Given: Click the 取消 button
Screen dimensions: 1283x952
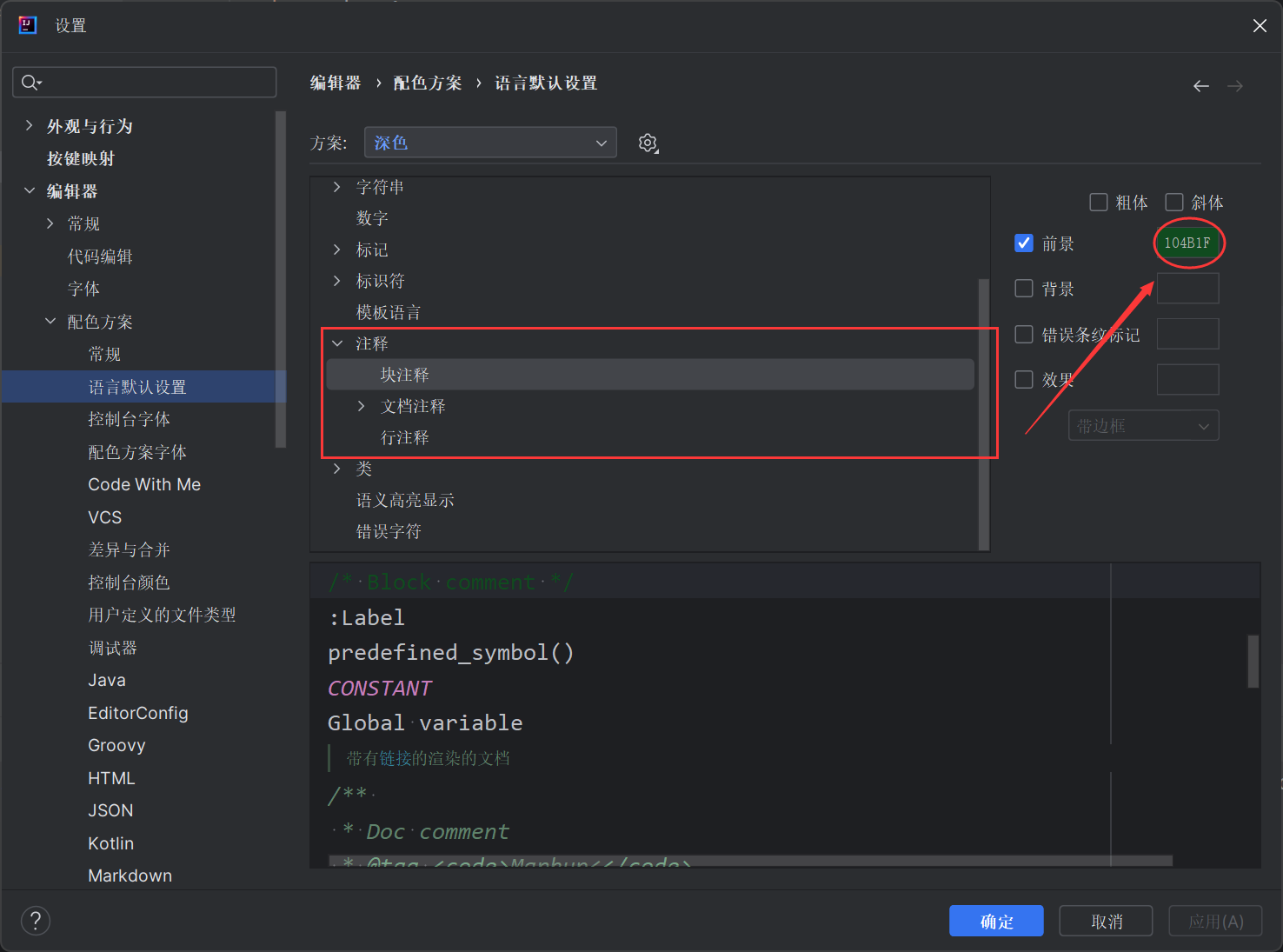Looking at the screenshot, I should [x=1106, y=921].
